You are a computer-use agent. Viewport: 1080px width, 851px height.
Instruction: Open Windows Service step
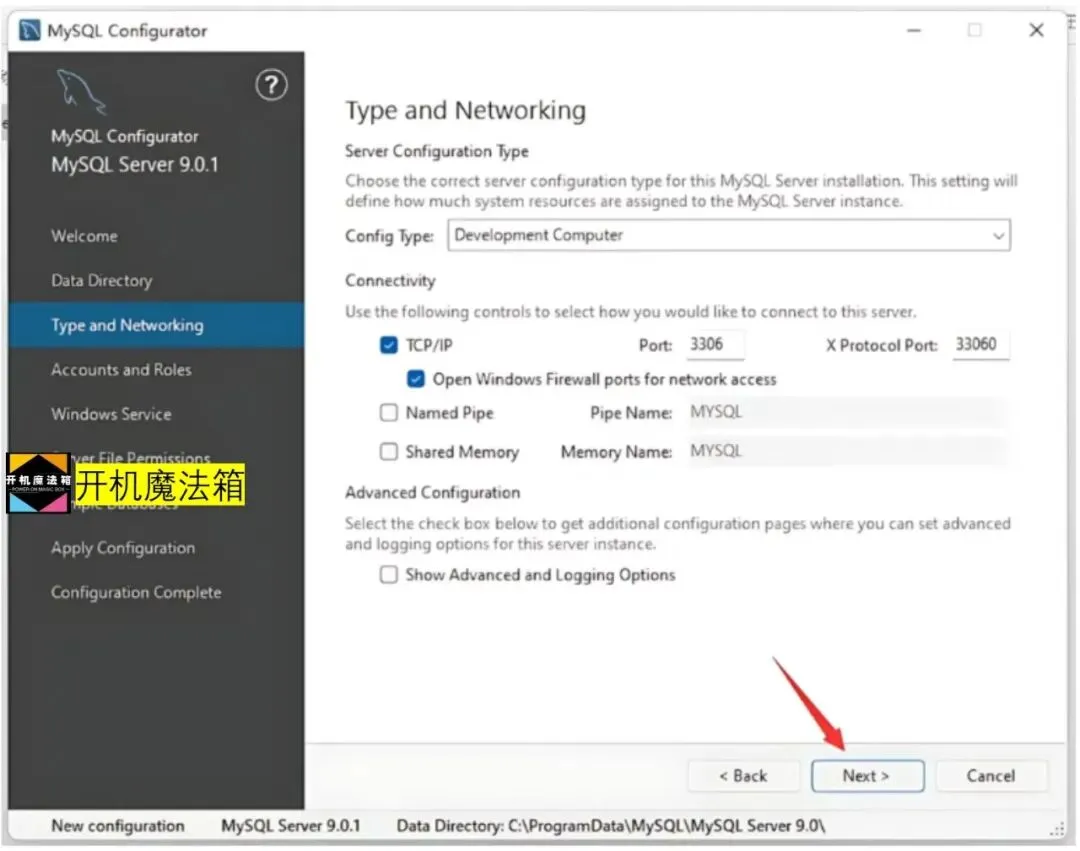click(x=111, y=414)
